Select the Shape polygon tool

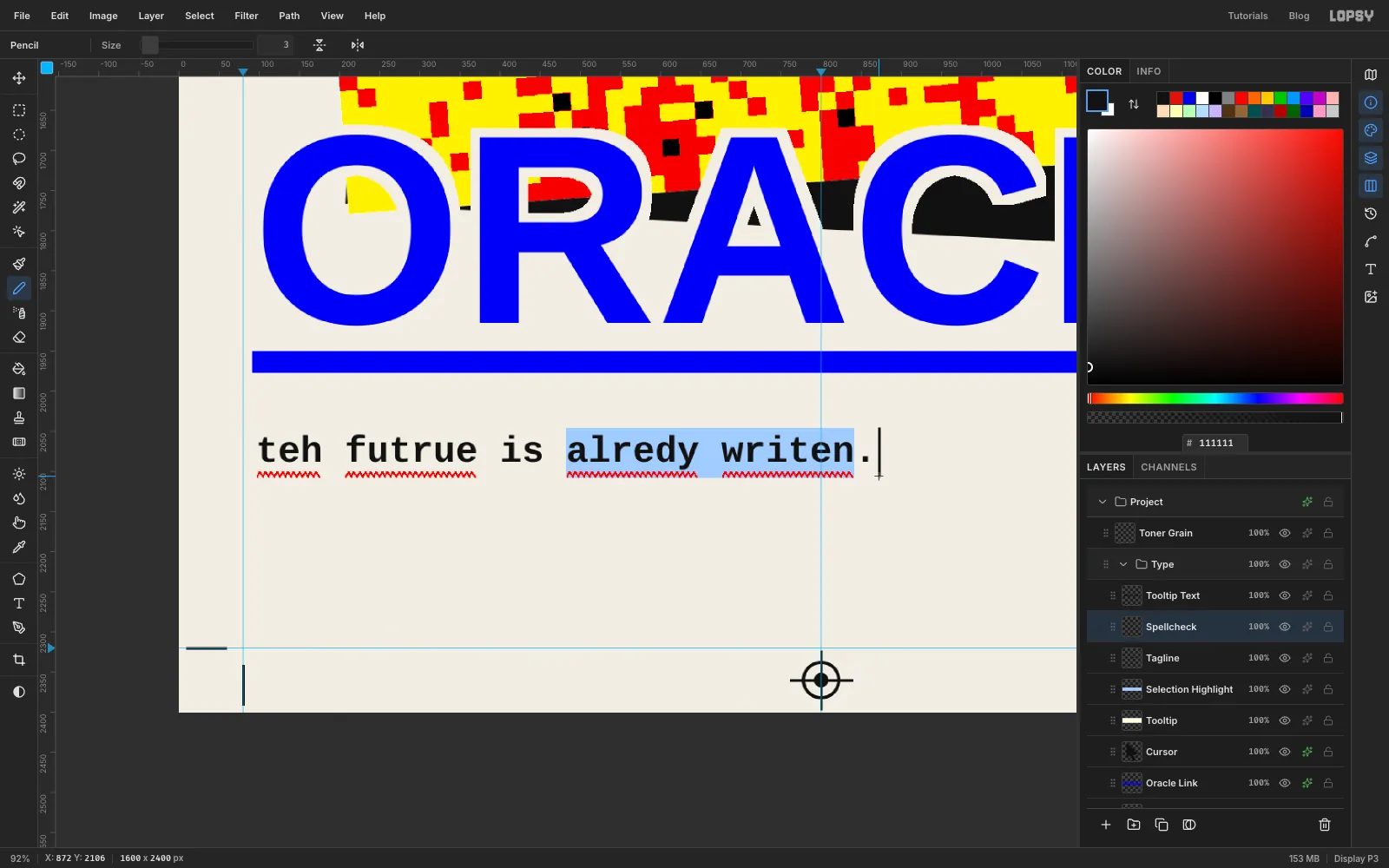(19, 579)
